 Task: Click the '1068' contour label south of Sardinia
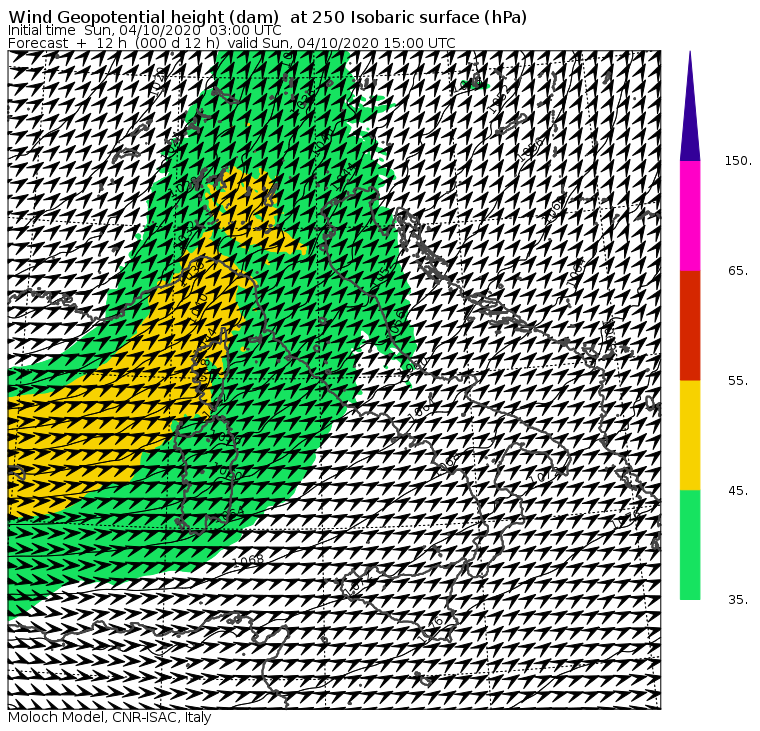(x=248, y=560)
